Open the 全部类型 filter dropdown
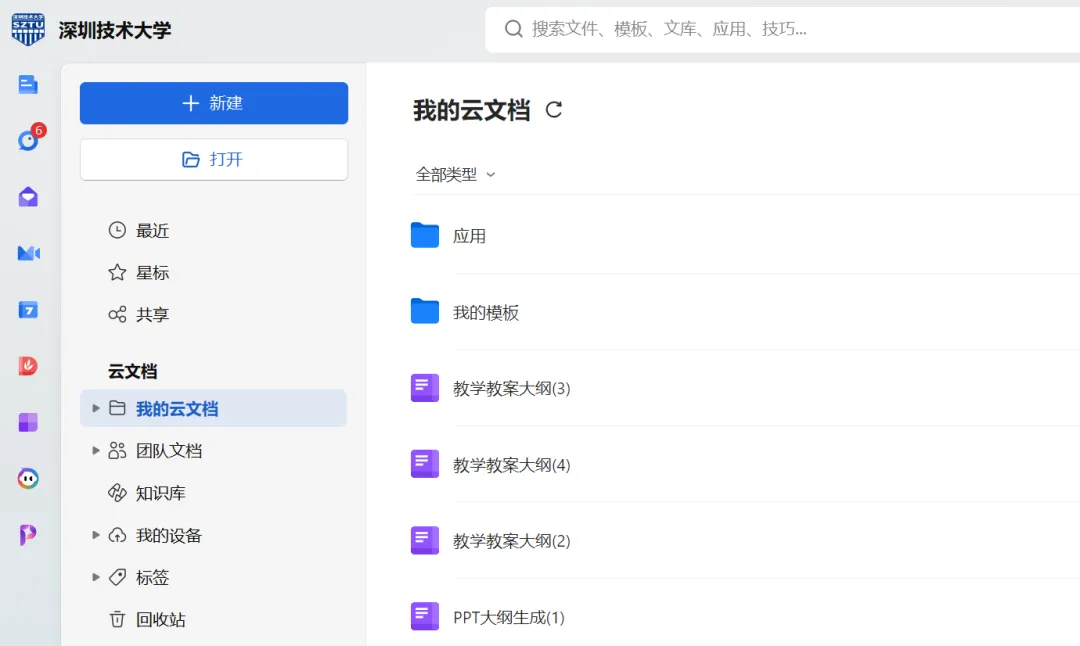Viewport: 1080px width, 646px height. [455, 174]
